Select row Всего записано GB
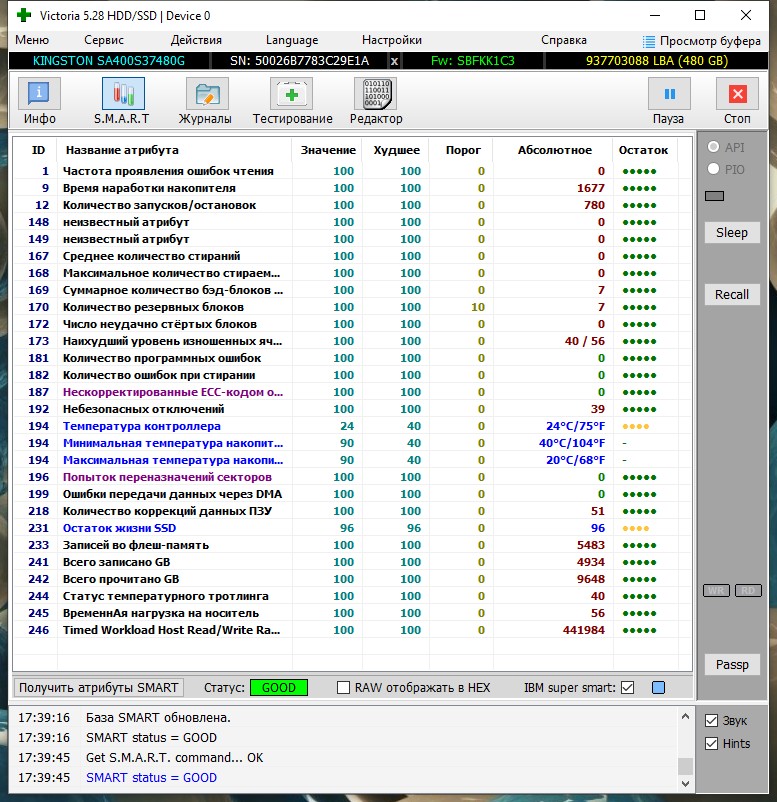Viewport: 777px width, 802px height. click(x=352, y=562)
